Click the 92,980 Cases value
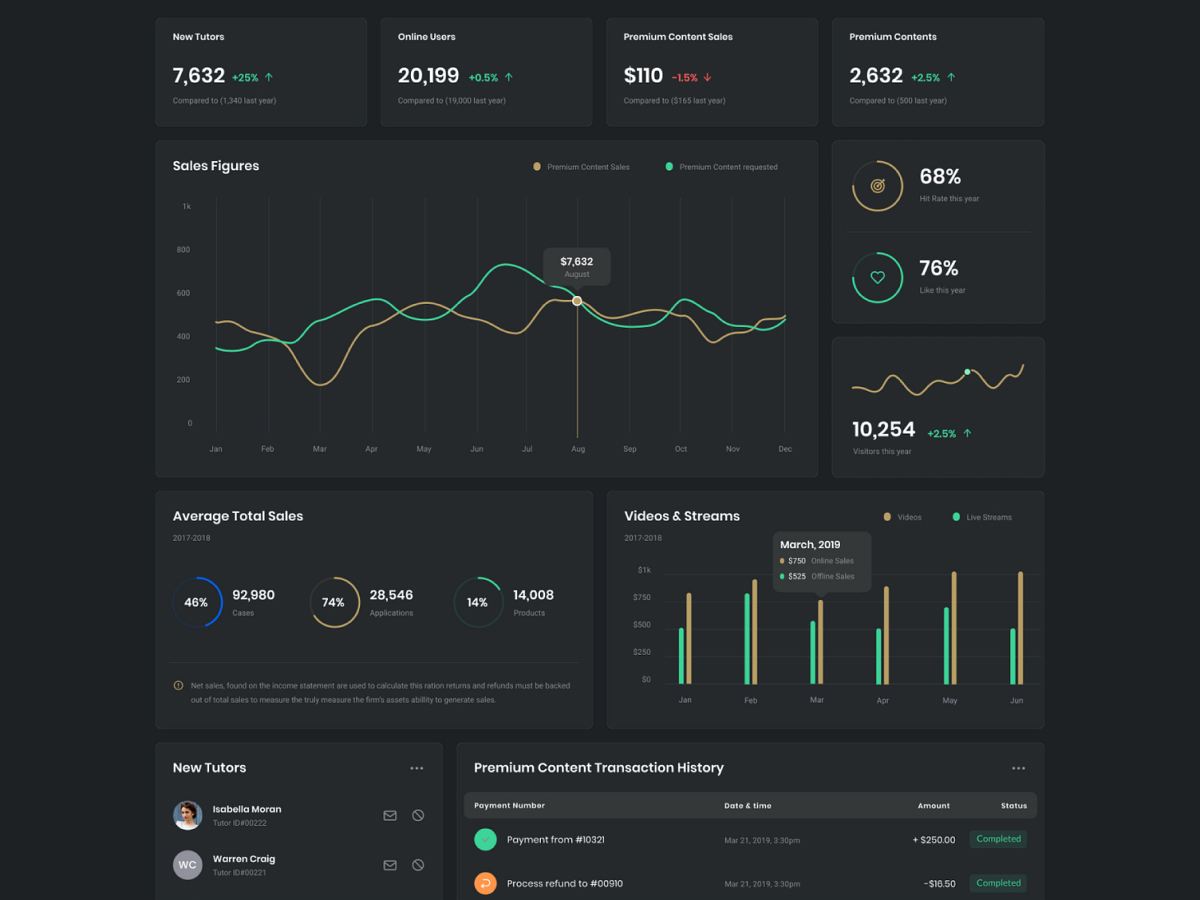 click(x=253, y=595)
